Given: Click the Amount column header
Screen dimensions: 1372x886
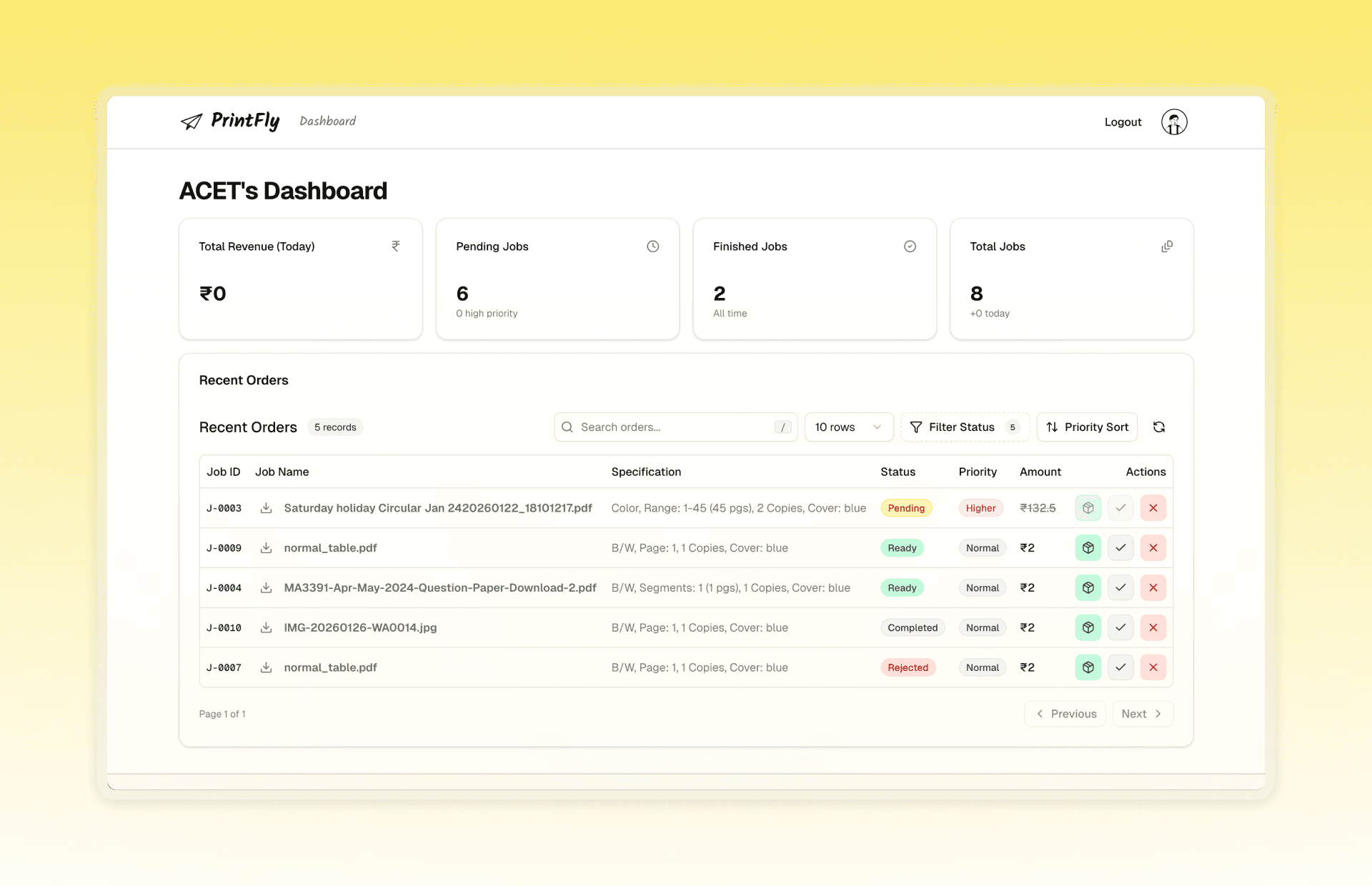Looking at the screenshot, I should [x=1040, y=472].
